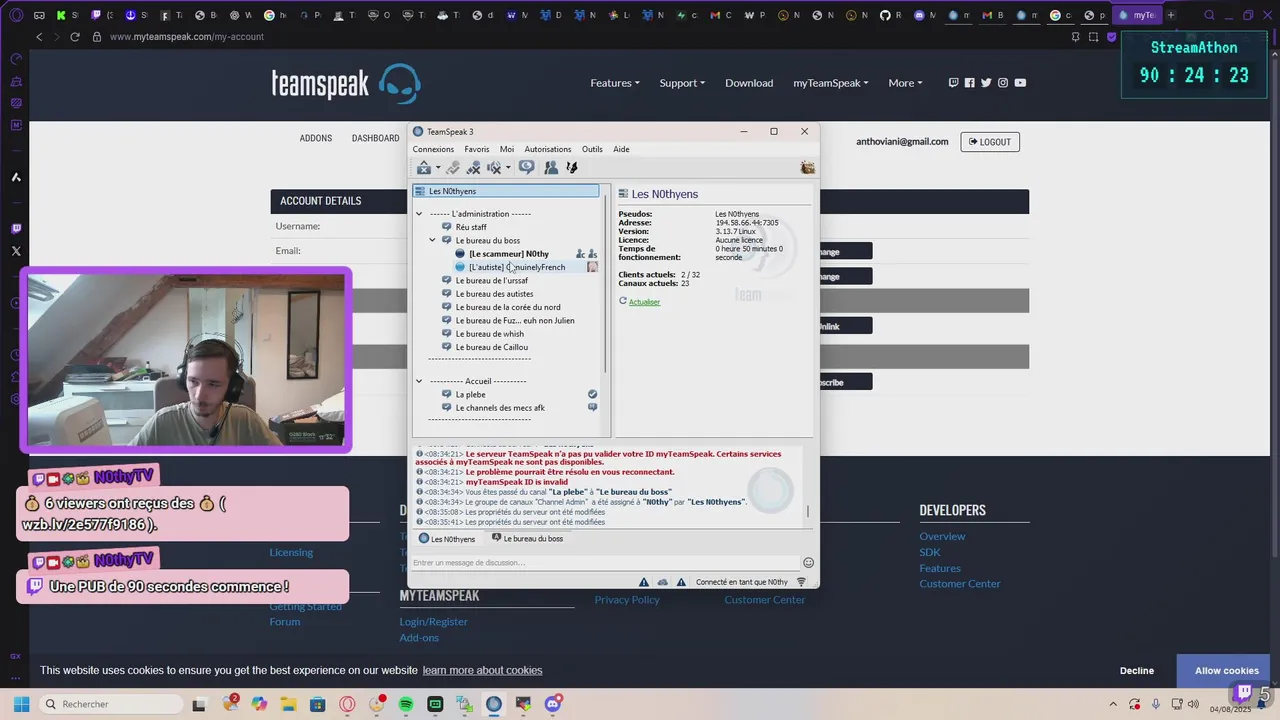The height and width of the screenshot is (720, 1280).
Task: Open the Support dropdown on the TeamSpeak website
Action: [x=682, y=83]
